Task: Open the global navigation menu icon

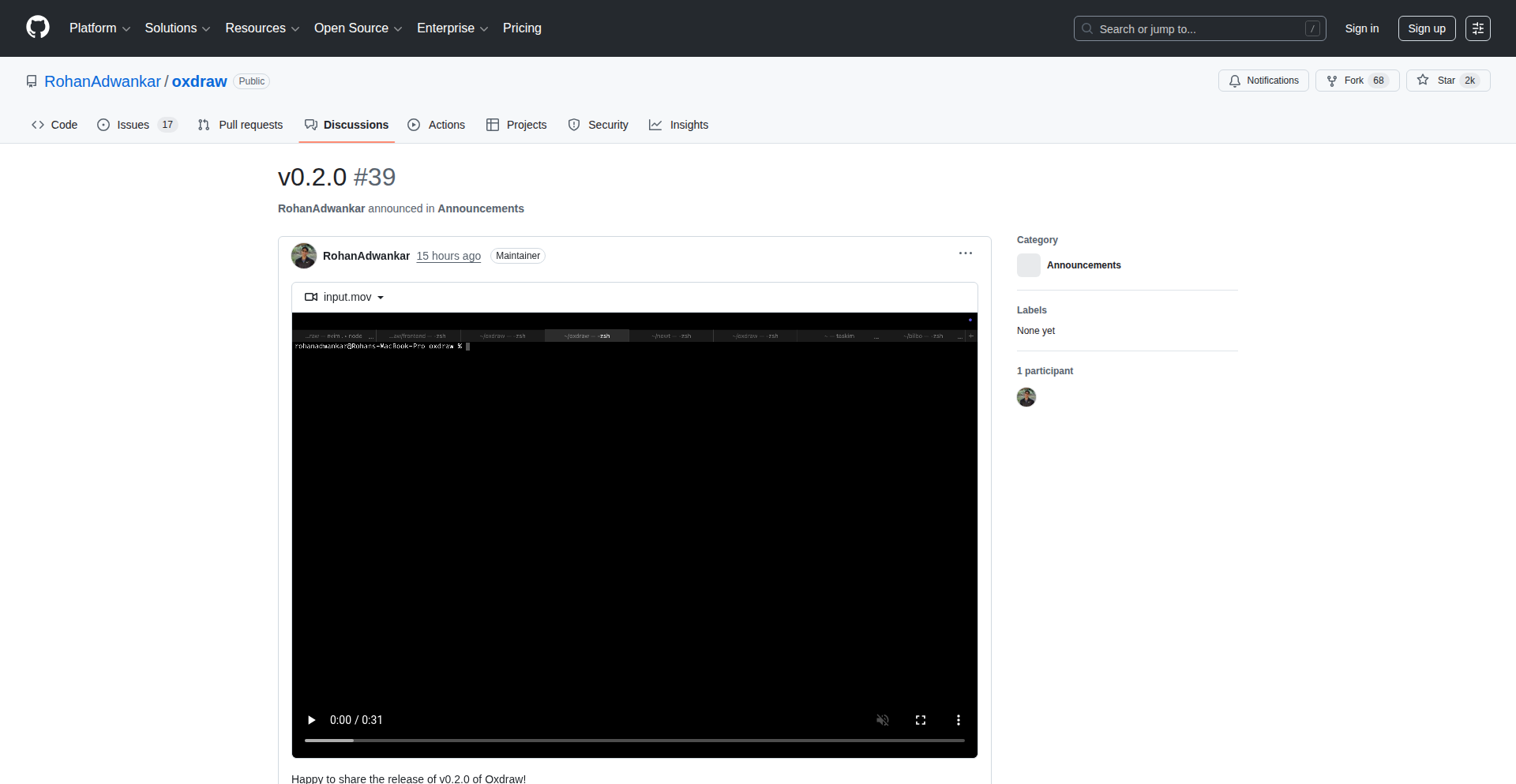Action: click(x=1478, y=28)
